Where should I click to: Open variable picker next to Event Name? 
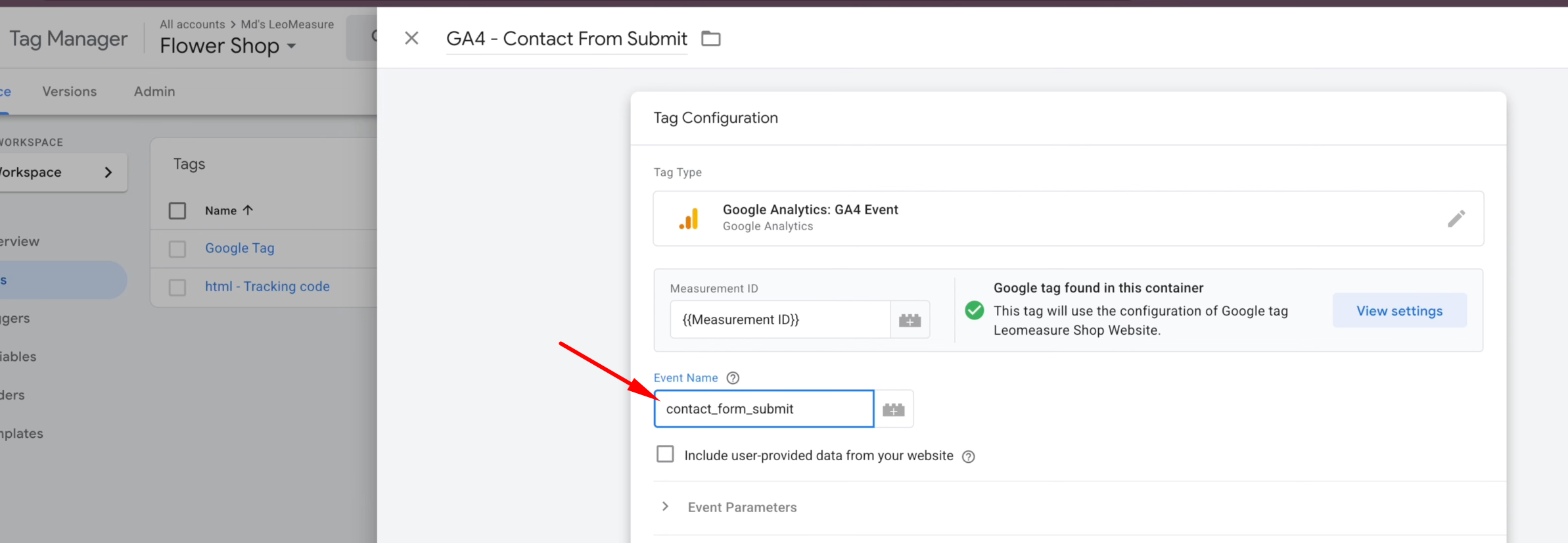point(893,410)
